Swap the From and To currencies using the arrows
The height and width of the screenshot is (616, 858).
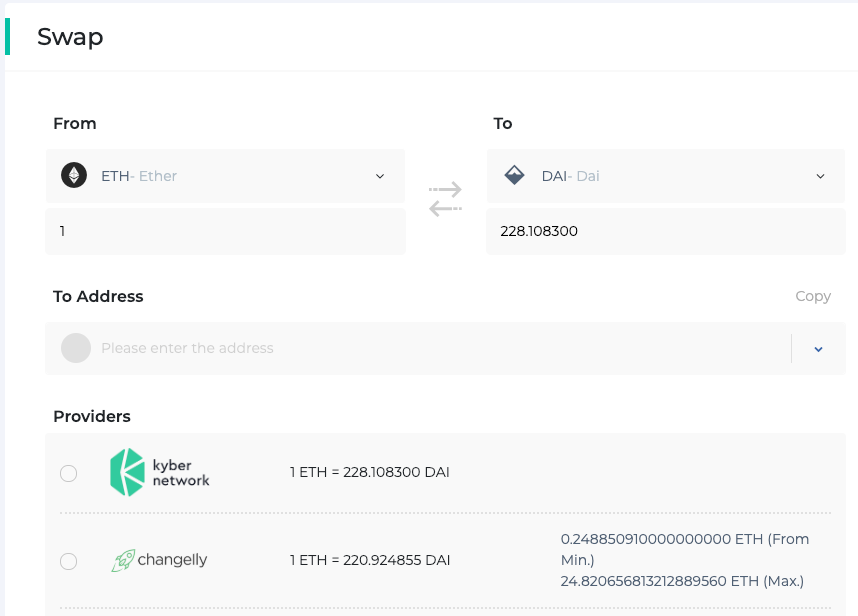(x=445, y=199)
